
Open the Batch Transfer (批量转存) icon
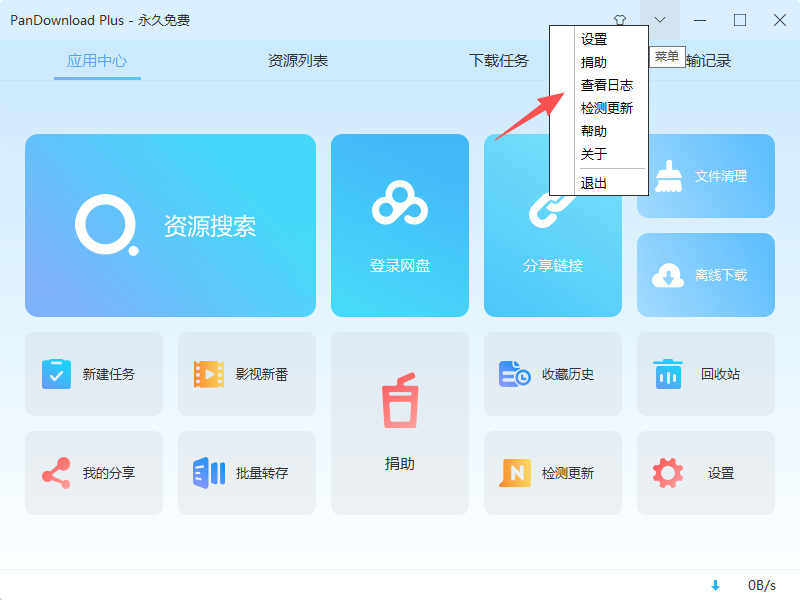[x=207, y=472]
